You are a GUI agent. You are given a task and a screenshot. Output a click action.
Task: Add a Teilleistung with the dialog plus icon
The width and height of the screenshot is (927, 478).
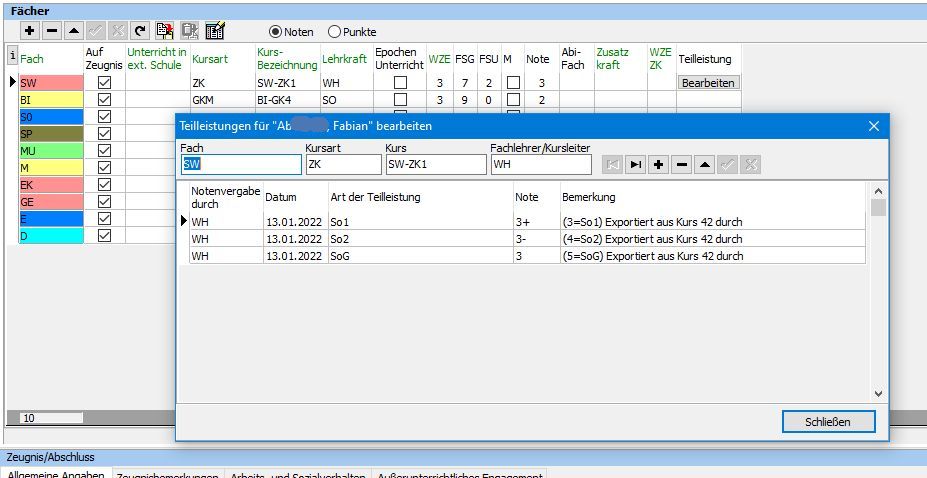pyautogui.click(x=658, y=165)
